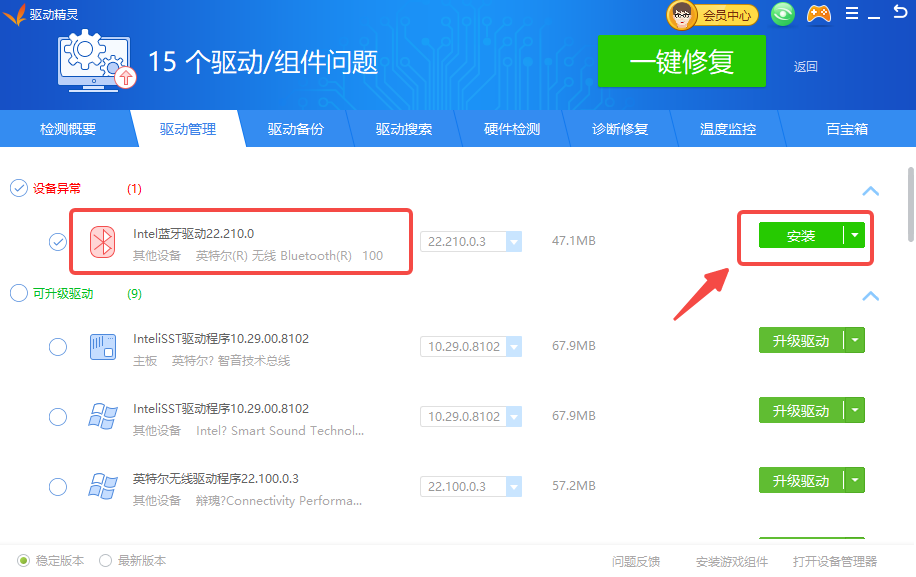
Task: Expand the arrow beside the 安装 button
Action: tap(854, 235)
